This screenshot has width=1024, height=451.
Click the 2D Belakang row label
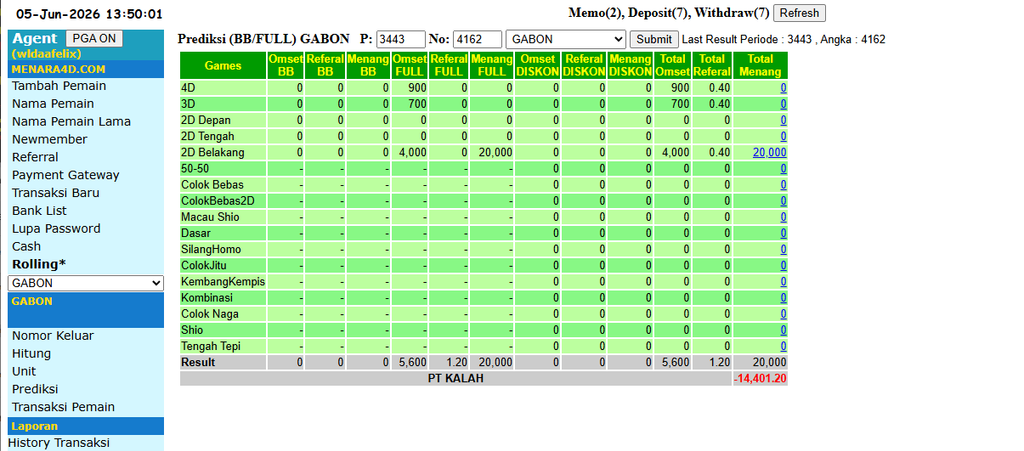click(213, 153)
